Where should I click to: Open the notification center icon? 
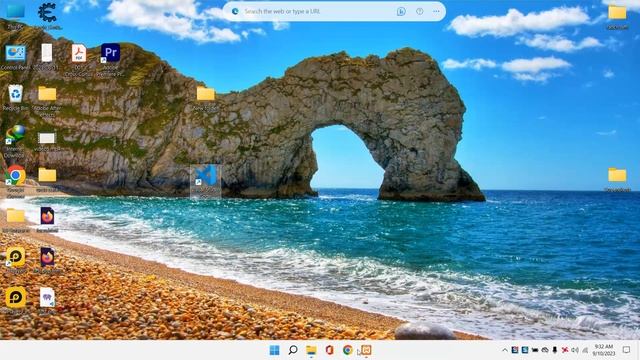(x=627, y=350)
